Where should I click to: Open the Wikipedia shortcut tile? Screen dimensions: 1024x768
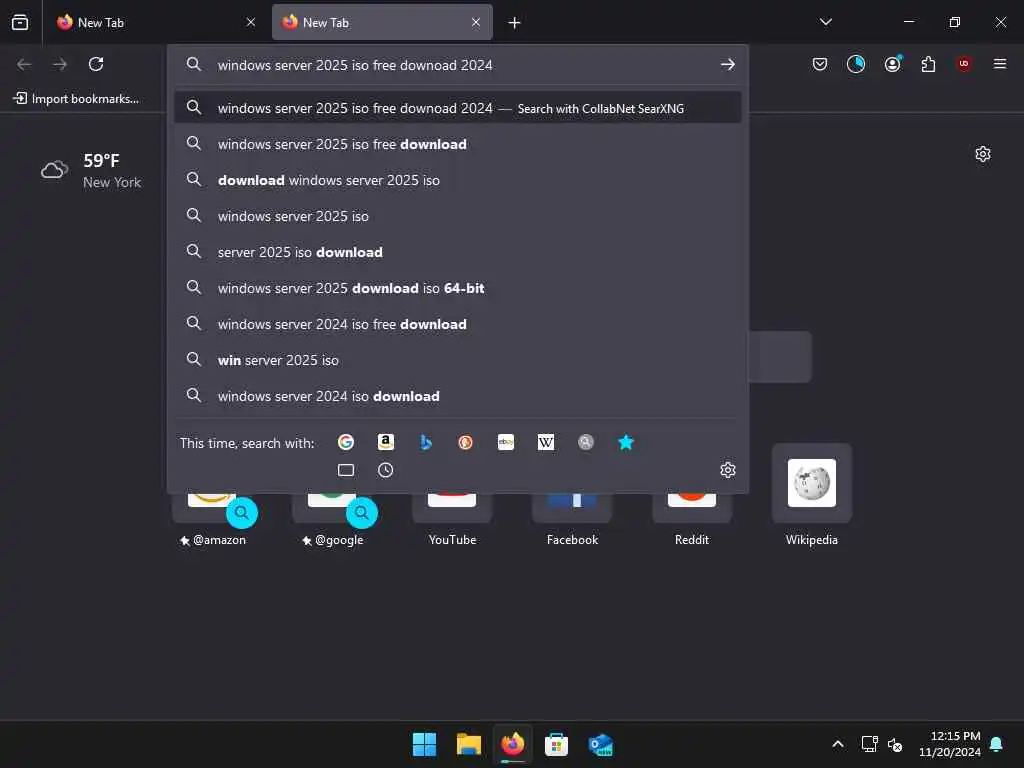click(812, 483)
